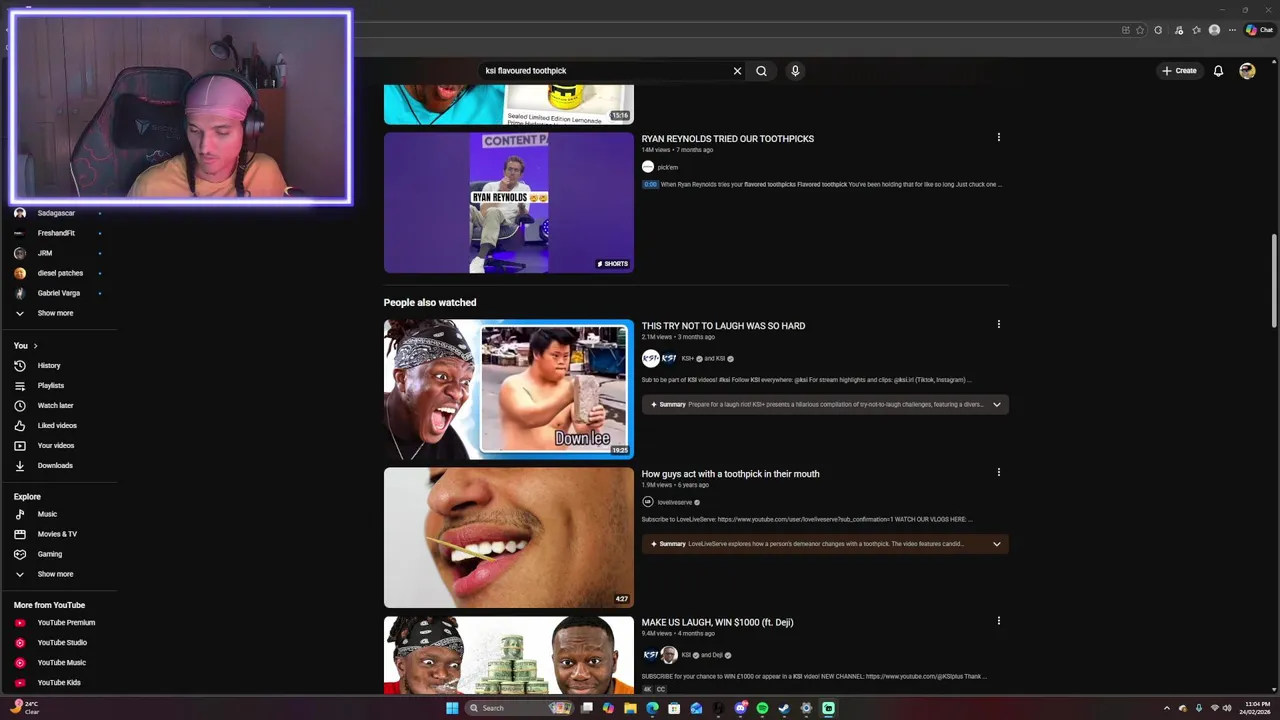Open the weather widget showing 24°C

point(26,708)
